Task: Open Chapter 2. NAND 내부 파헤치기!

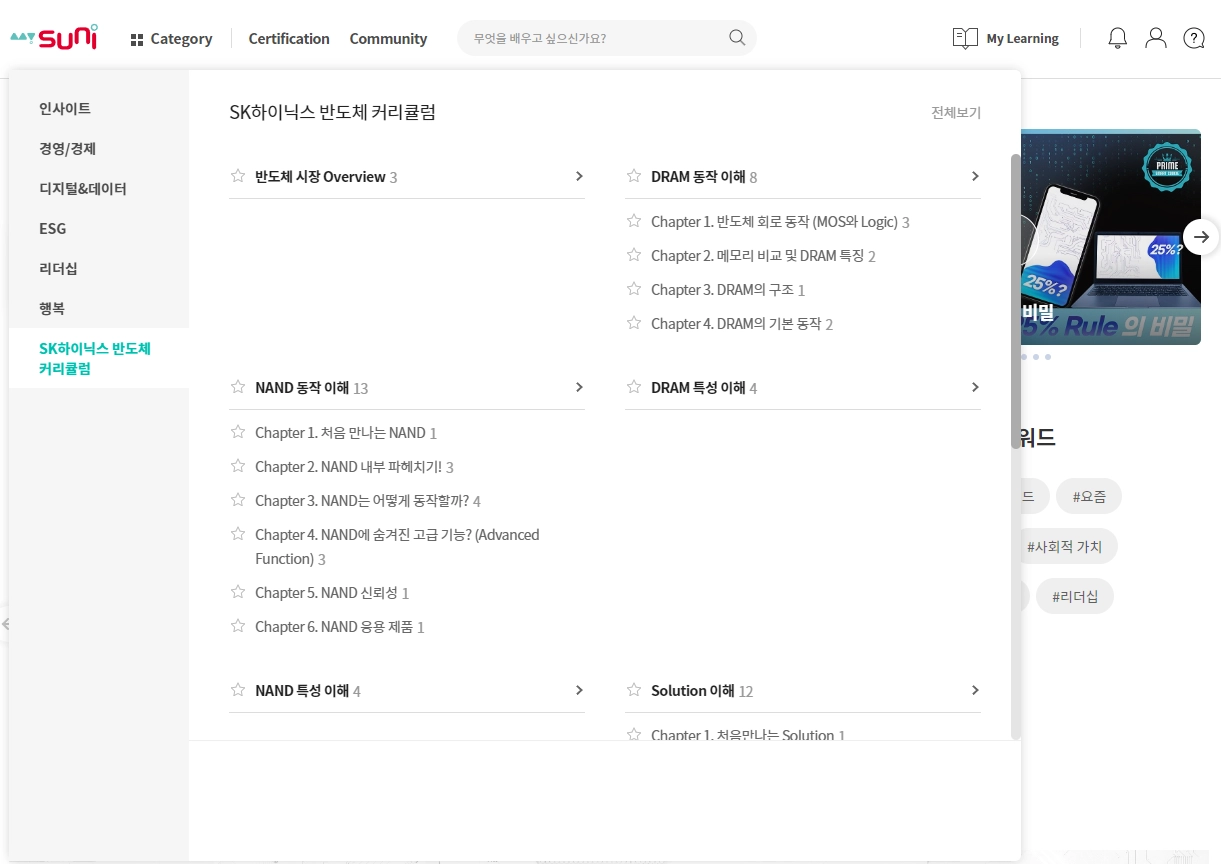Action: pos(348,467)
